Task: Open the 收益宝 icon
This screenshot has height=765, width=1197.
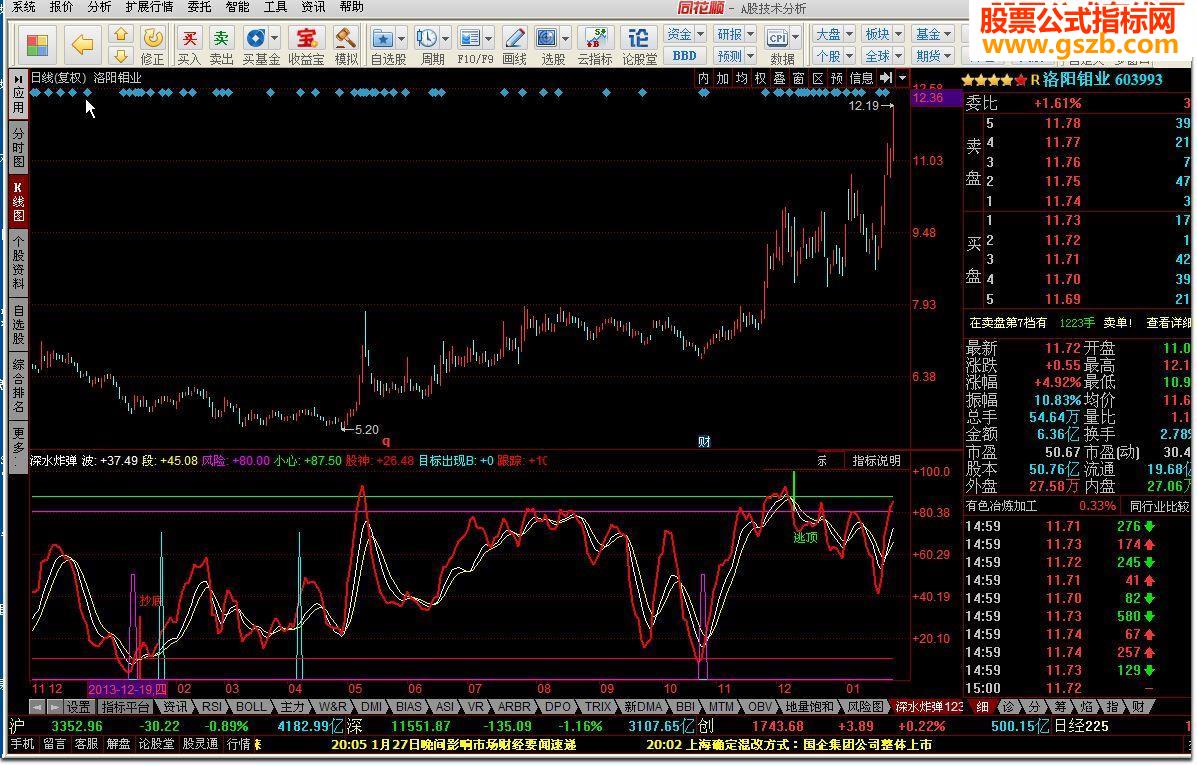Action: (x=306, y=46)
